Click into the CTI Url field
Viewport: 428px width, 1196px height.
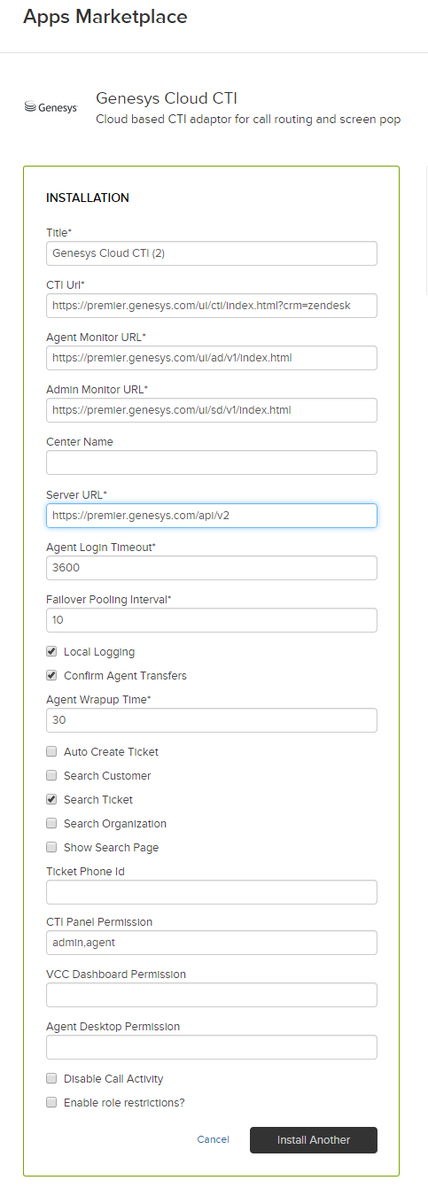tap(211, 306)
